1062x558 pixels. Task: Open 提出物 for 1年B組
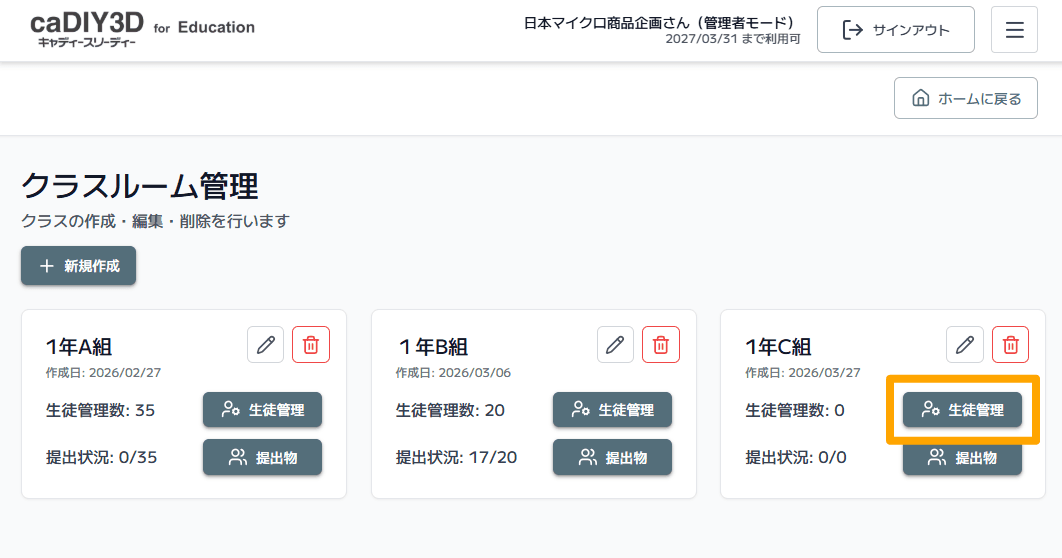click(612, 457)
